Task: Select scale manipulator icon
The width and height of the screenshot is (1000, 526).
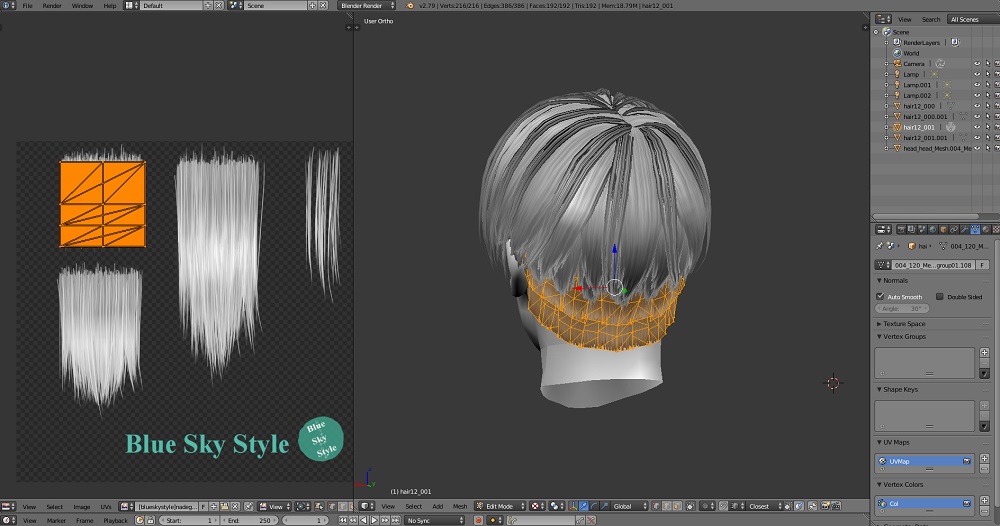Action: tap(605, 506)
